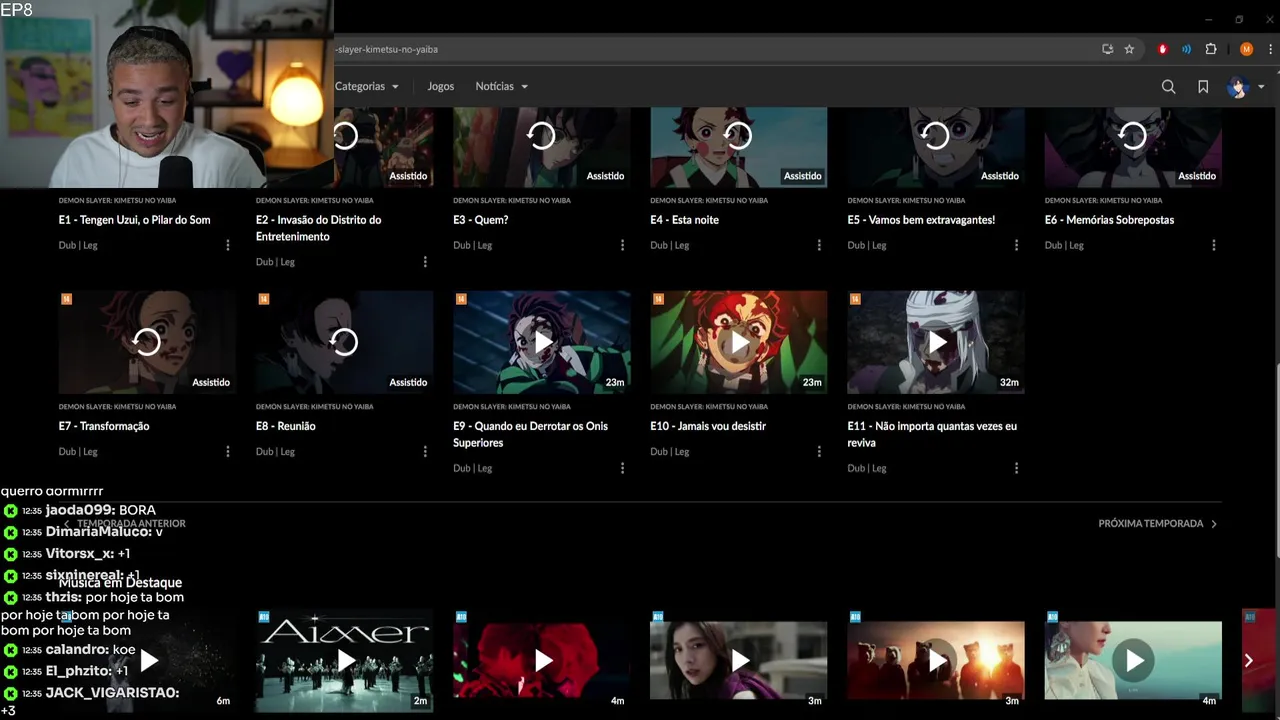Replay episode E4 - Esta noite thumbnail

738,147
